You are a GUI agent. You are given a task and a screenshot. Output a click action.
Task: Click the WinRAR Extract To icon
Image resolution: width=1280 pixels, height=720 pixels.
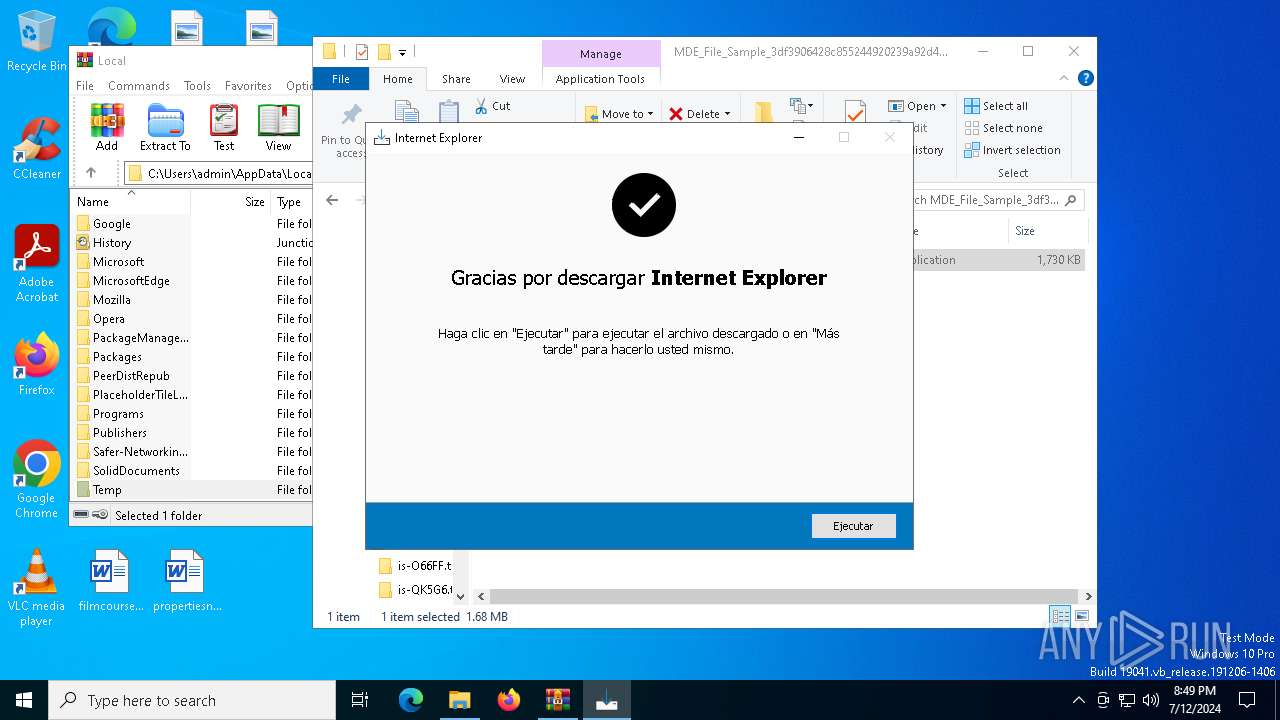165,128
